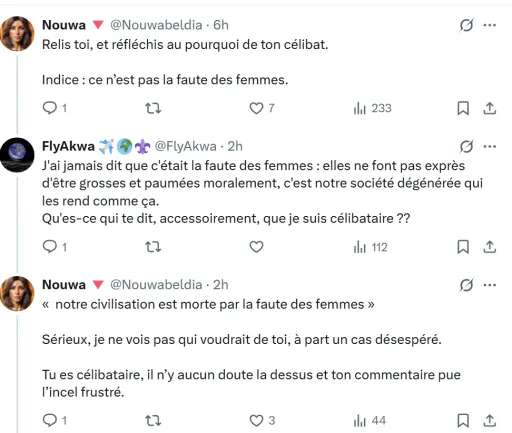The width and height of the screenshot is (512, 433).
Task: Open more options on FlyAkwa's tweet
Action: click(x=489, y=146)
